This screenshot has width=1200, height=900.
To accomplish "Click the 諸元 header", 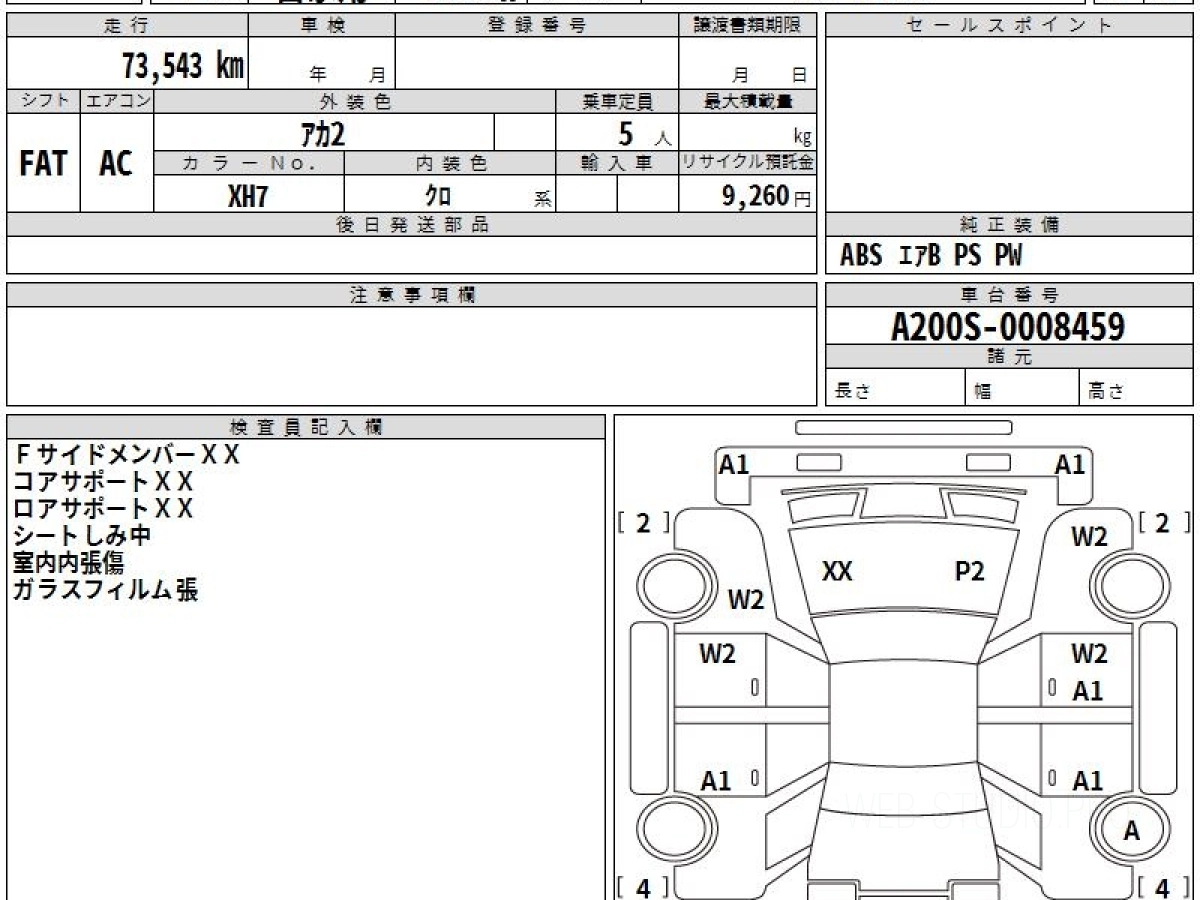I will click(x=1009, y=357).
